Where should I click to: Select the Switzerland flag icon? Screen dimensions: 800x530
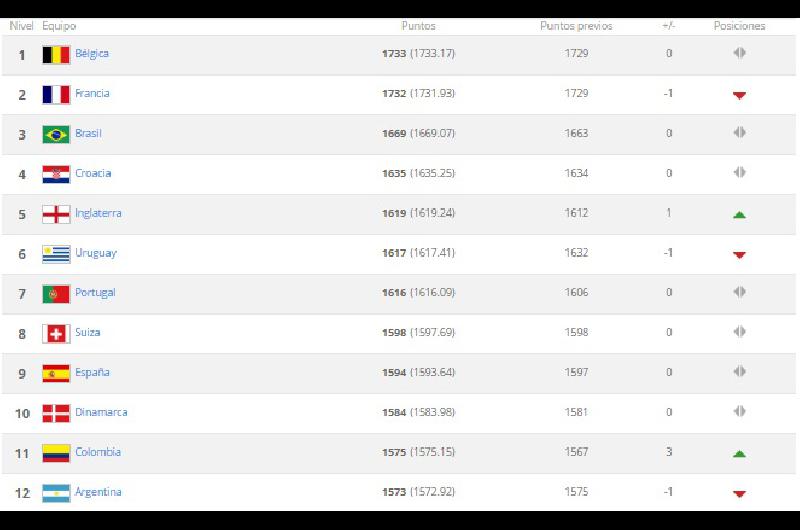[56, 334]
